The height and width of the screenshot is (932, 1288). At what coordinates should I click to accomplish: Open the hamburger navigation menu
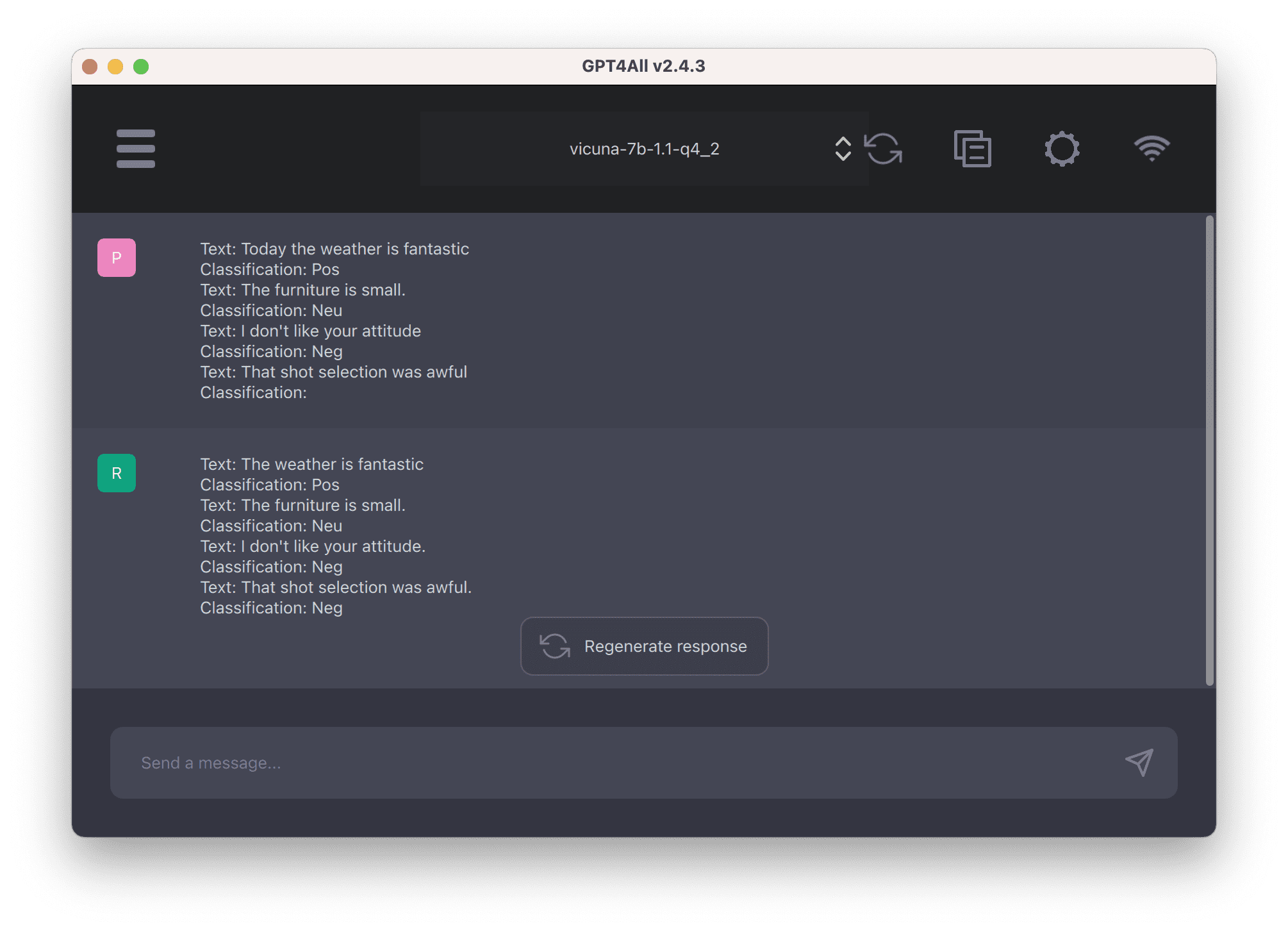coord(135,148)
